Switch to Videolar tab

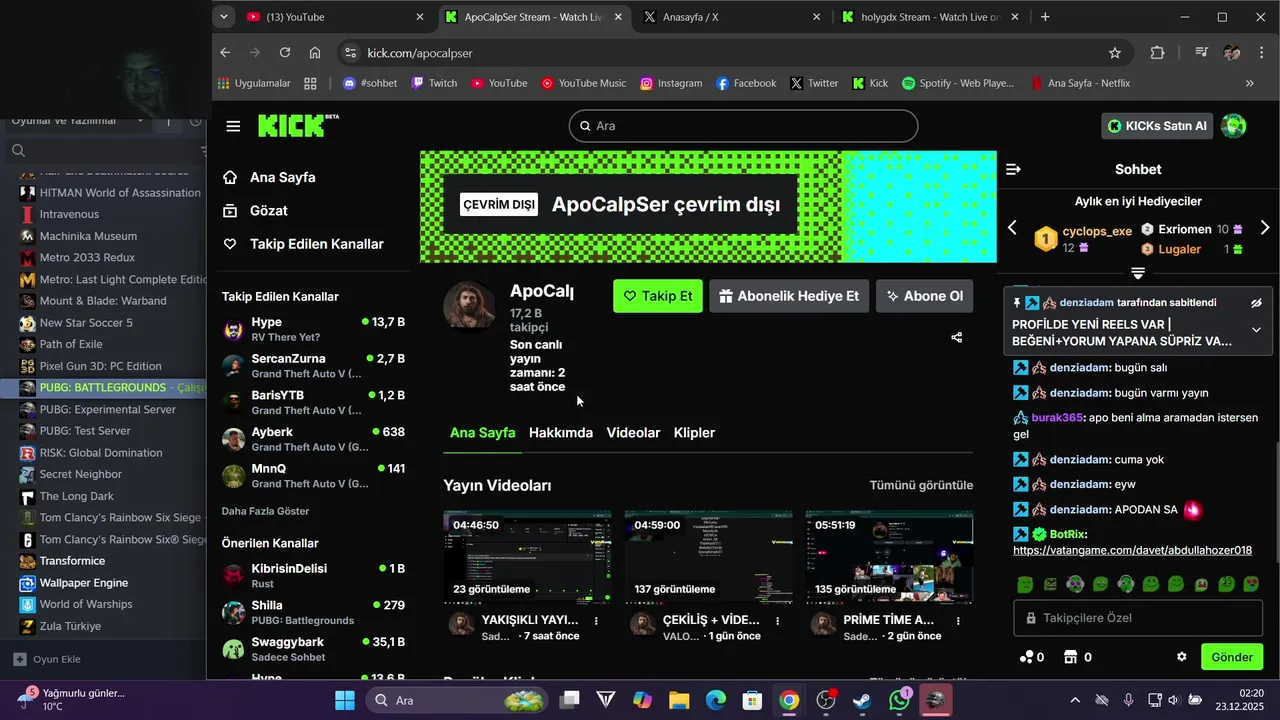coord(633,433)
